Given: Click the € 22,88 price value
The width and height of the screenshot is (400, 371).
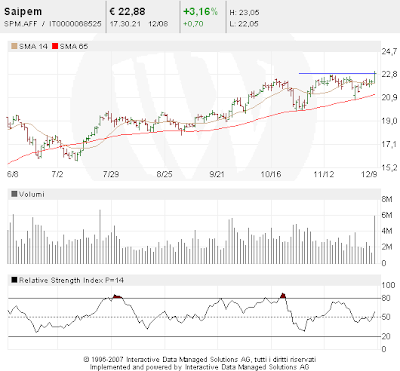Looking at the screenshot, I should [x=127, y=12].
